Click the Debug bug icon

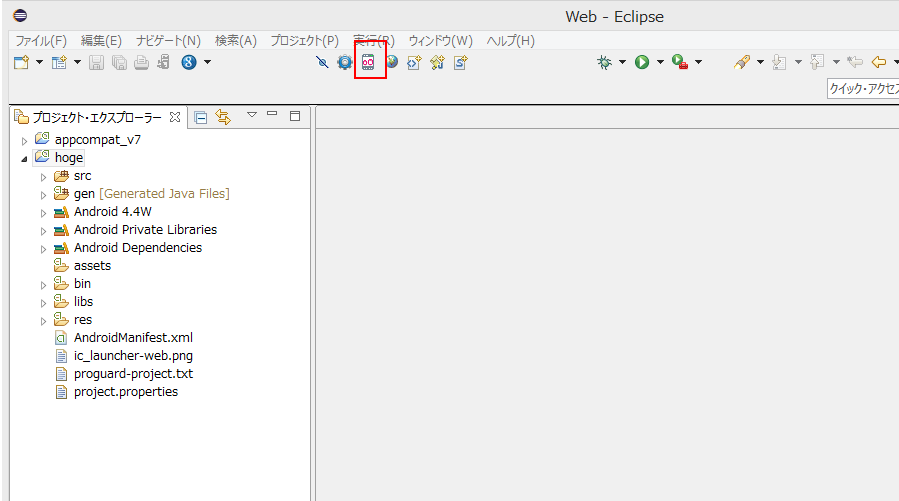604,62
